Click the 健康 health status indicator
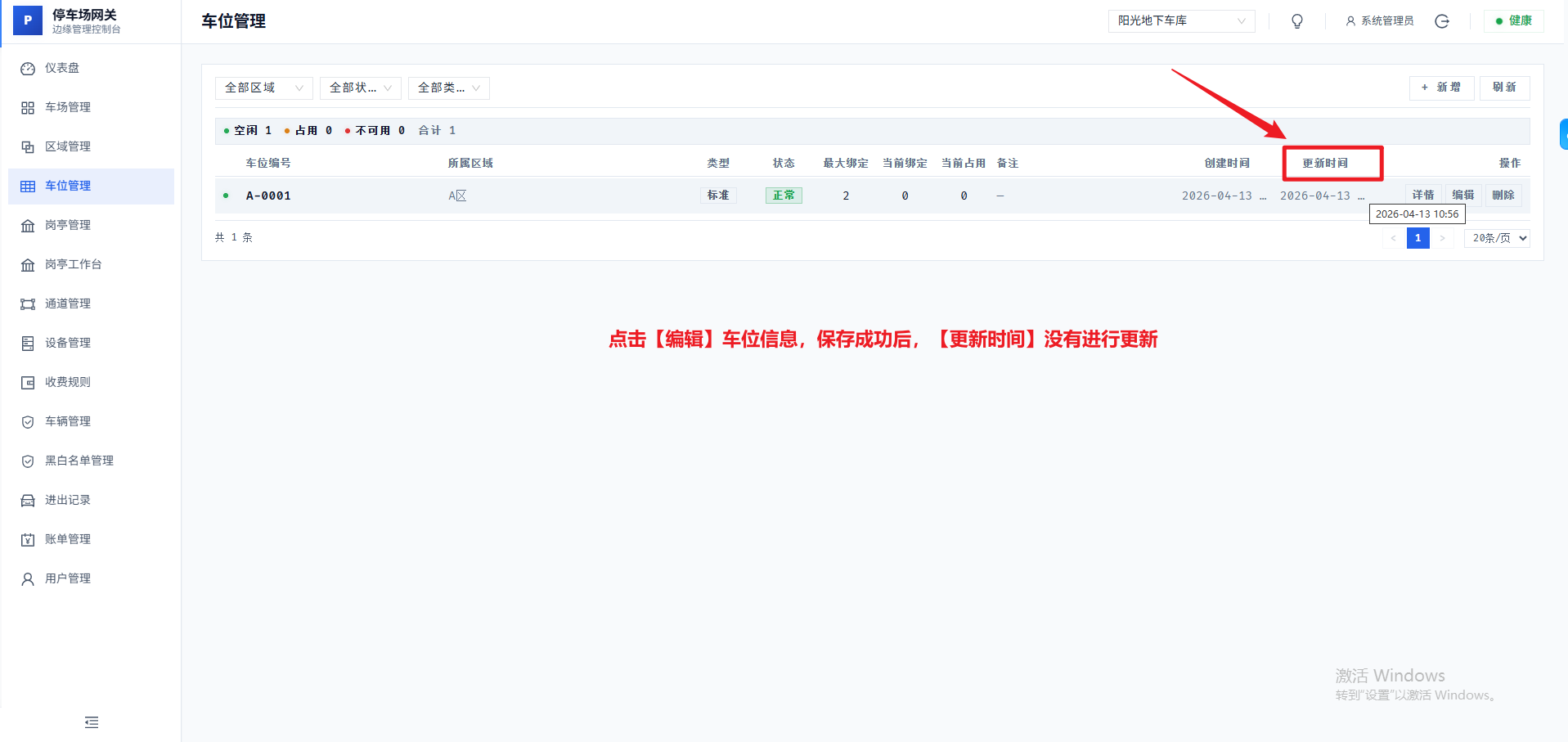Image resolution: width=1568 pixels, height=742 pixels. pos(1513,20)
